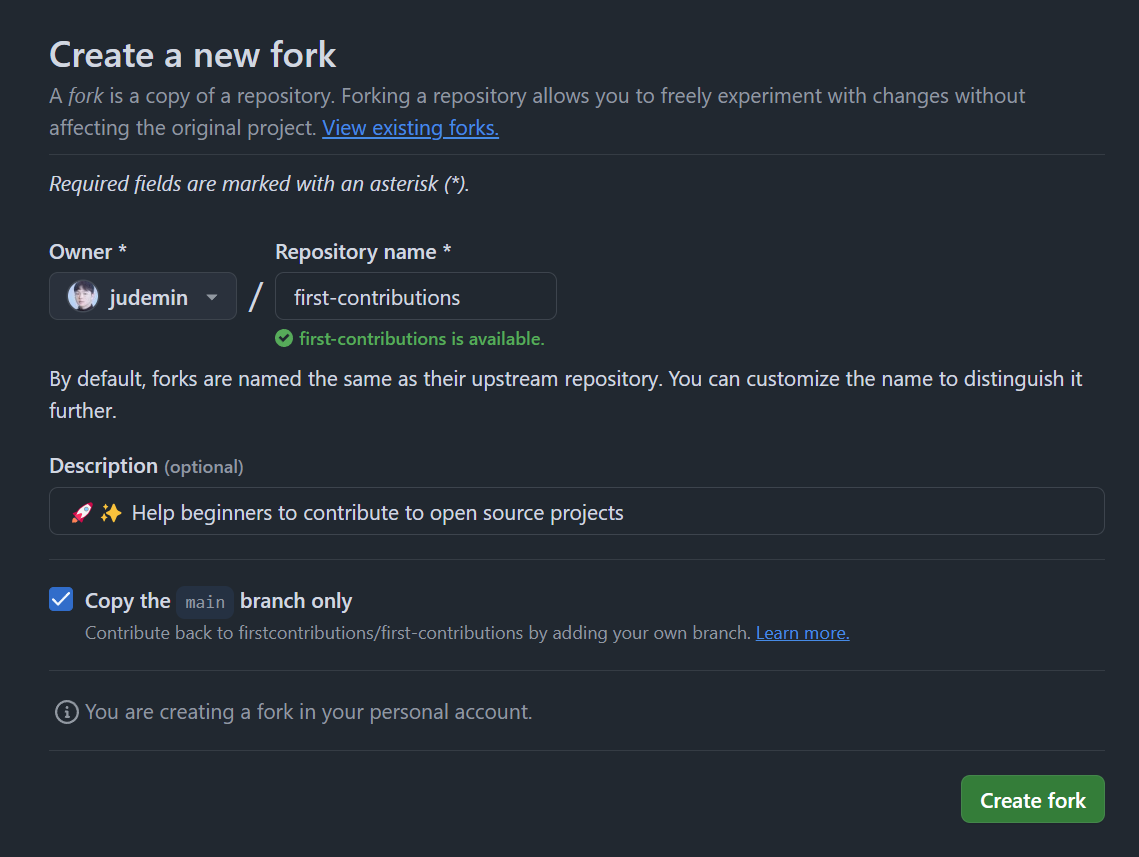Open the Owner selection dropdown
This screenshot has width=1139, height=857.
click(x=142, y=296)
